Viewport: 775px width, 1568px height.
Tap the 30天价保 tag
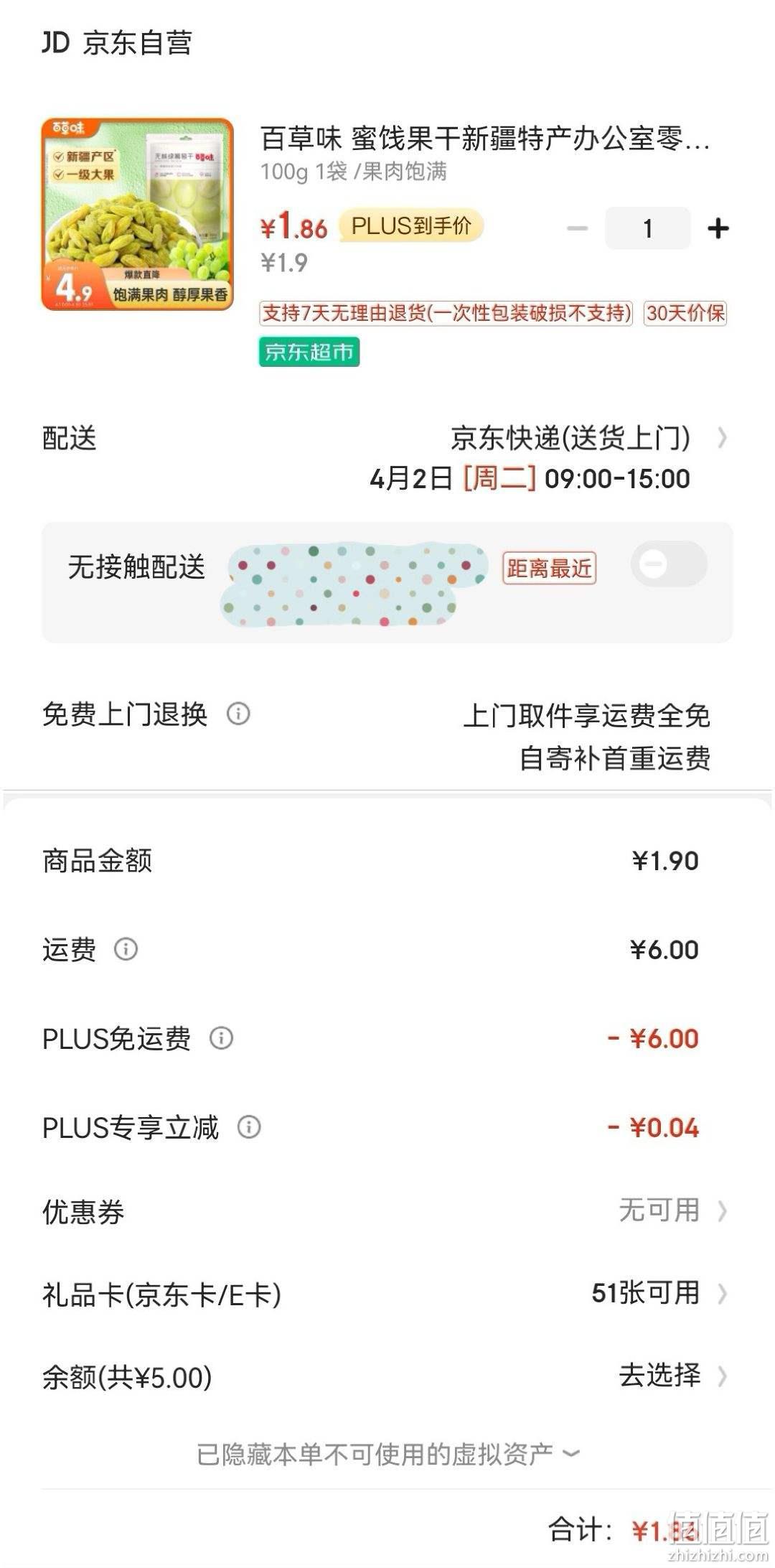(685, 313)
